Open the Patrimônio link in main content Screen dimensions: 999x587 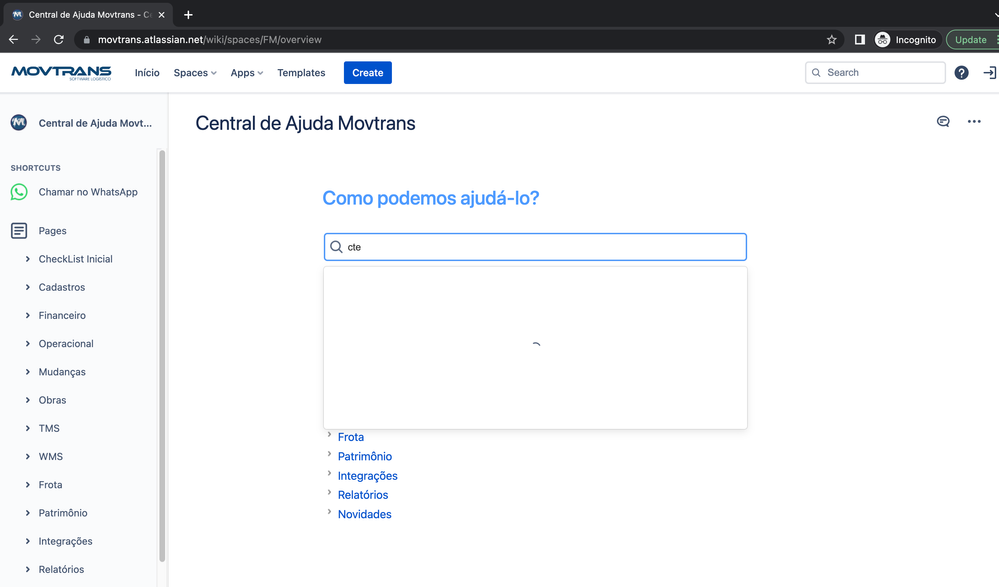pos(365,456)
